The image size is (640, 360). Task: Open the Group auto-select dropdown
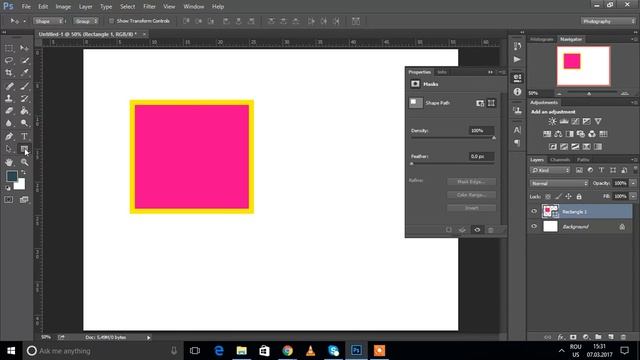coord(86,21)
